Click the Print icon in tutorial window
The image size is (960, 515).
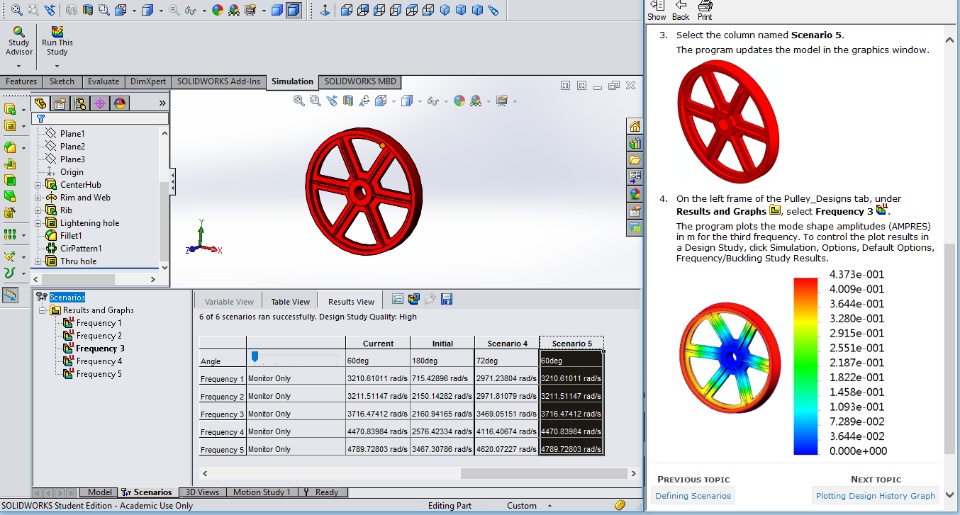(705, 10)
